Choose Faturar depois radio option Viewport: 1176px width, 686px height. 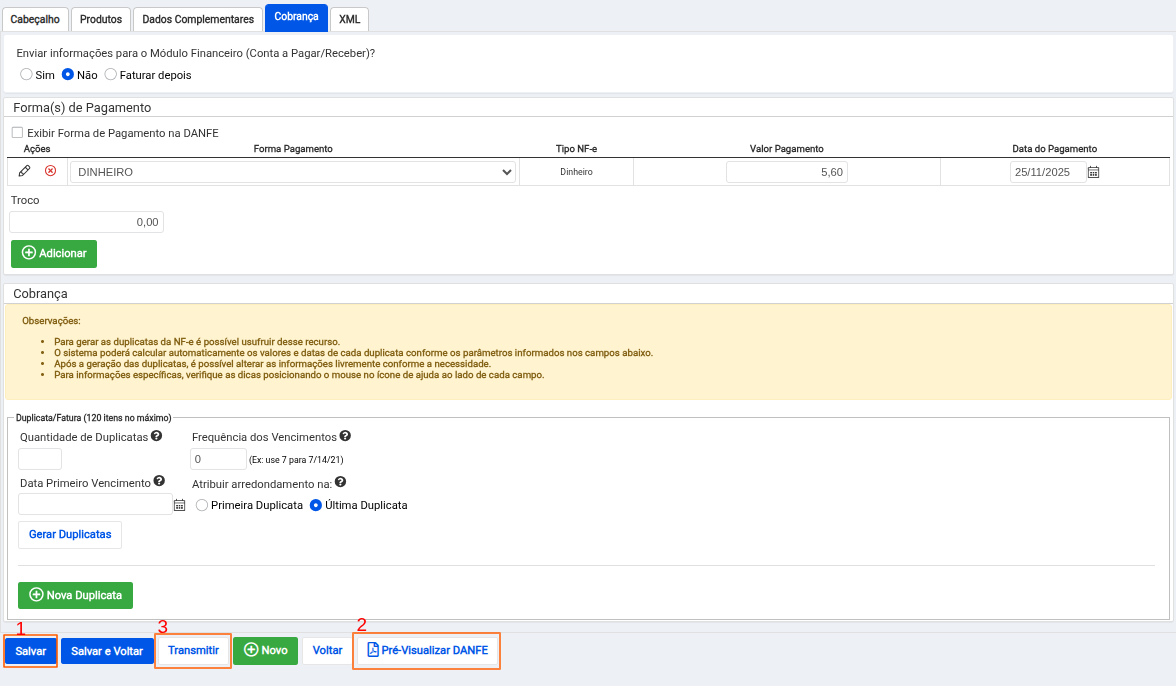pyautogui.click(x=111, y=75)
